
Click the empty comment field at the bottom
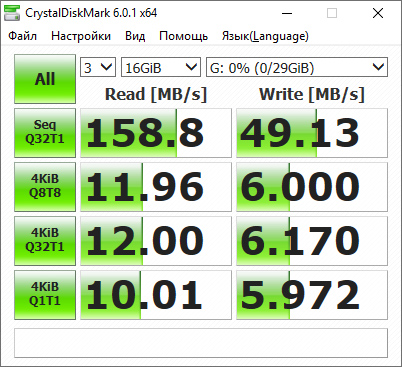coord(201,343)
